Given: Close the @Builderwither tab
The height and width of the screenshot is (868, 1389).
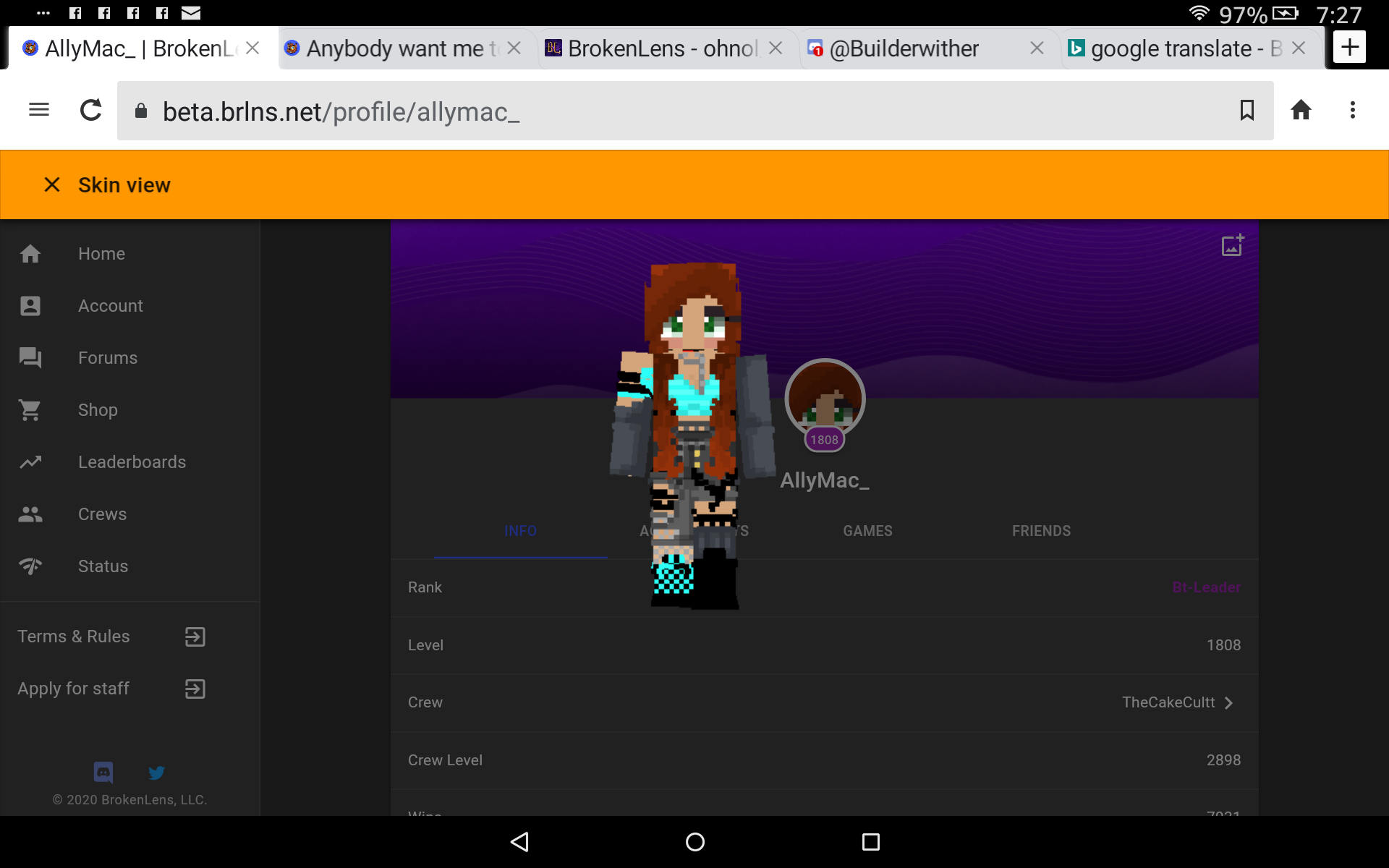Looking at the screenshot, I should (x=1037, y=48).
